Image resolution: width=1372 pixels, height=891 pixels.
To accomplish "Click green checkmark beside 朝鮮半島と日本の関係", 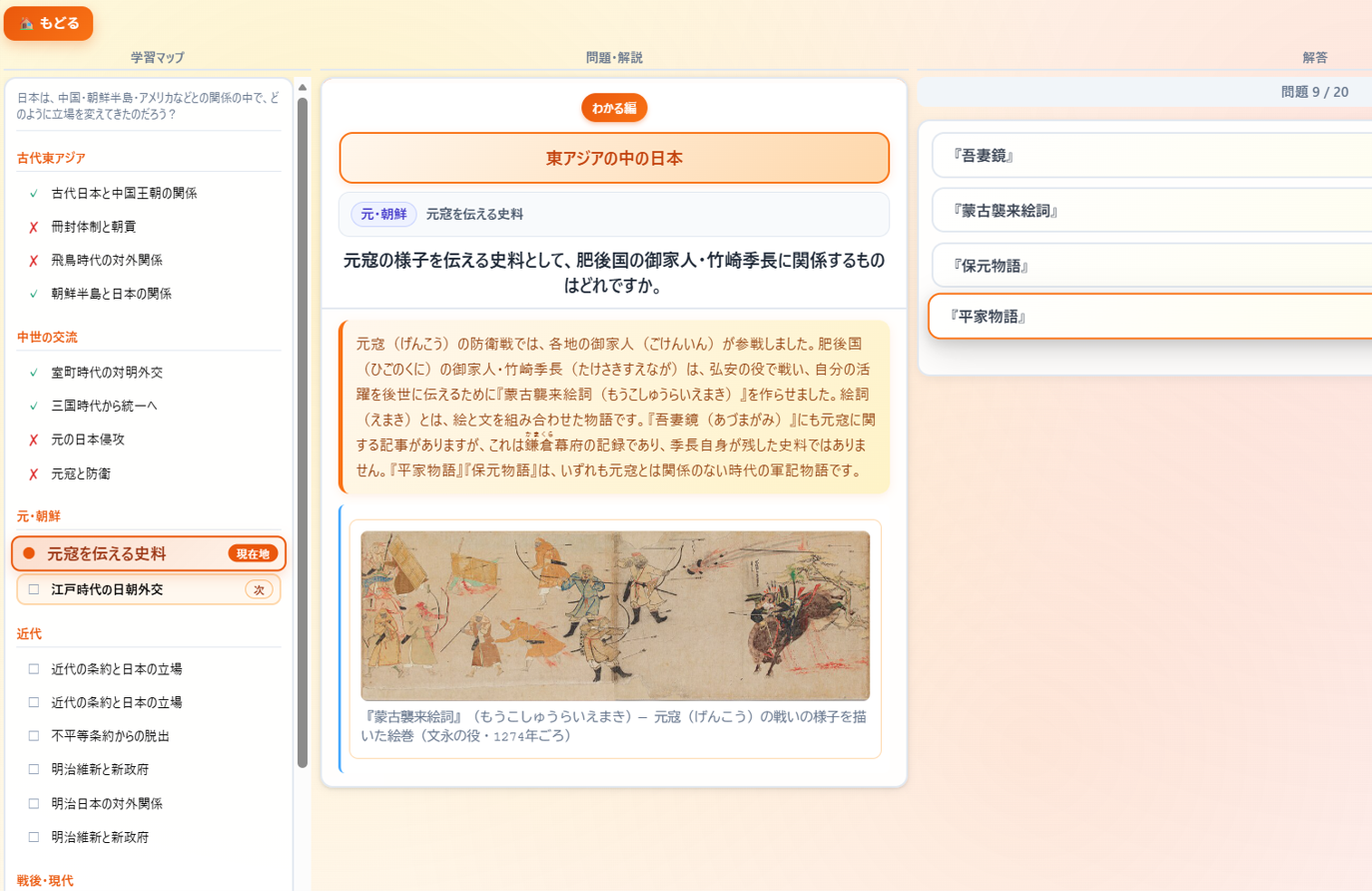I will click(34, 294).
